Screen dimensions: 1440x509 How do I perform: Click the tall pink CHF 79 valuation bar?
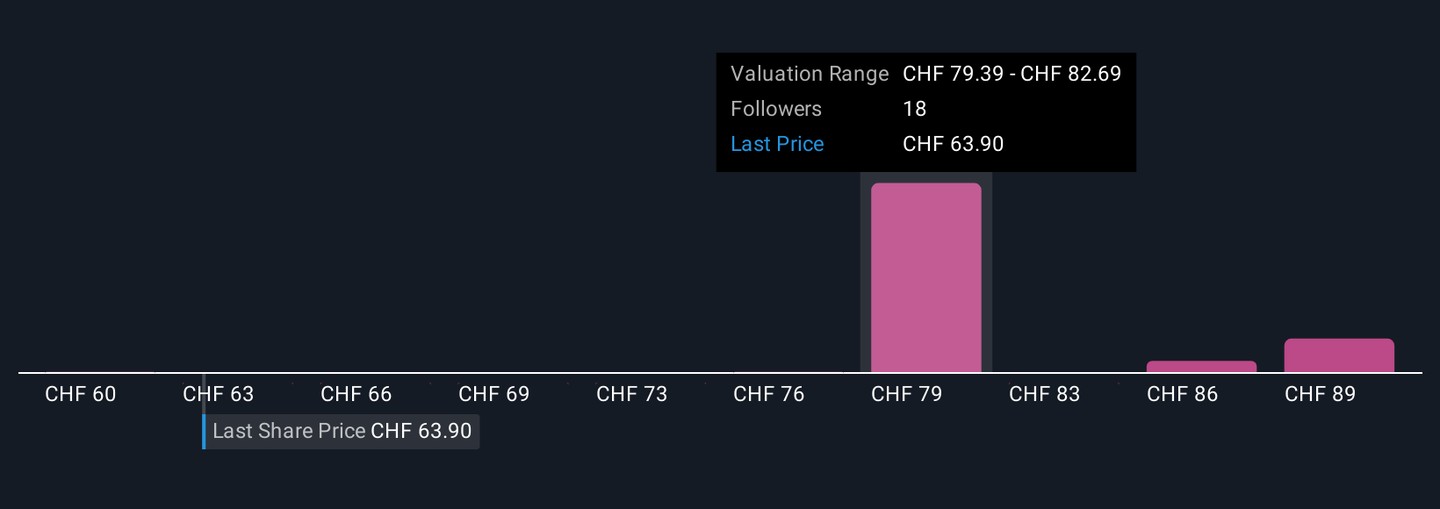tap(926, 278)
